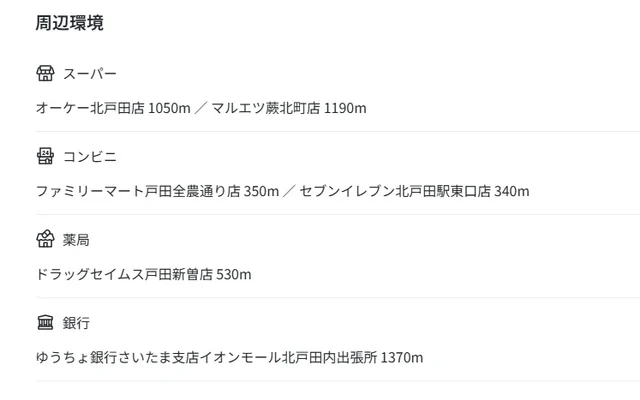Click the supermarket store icon

tap(45, 73)
